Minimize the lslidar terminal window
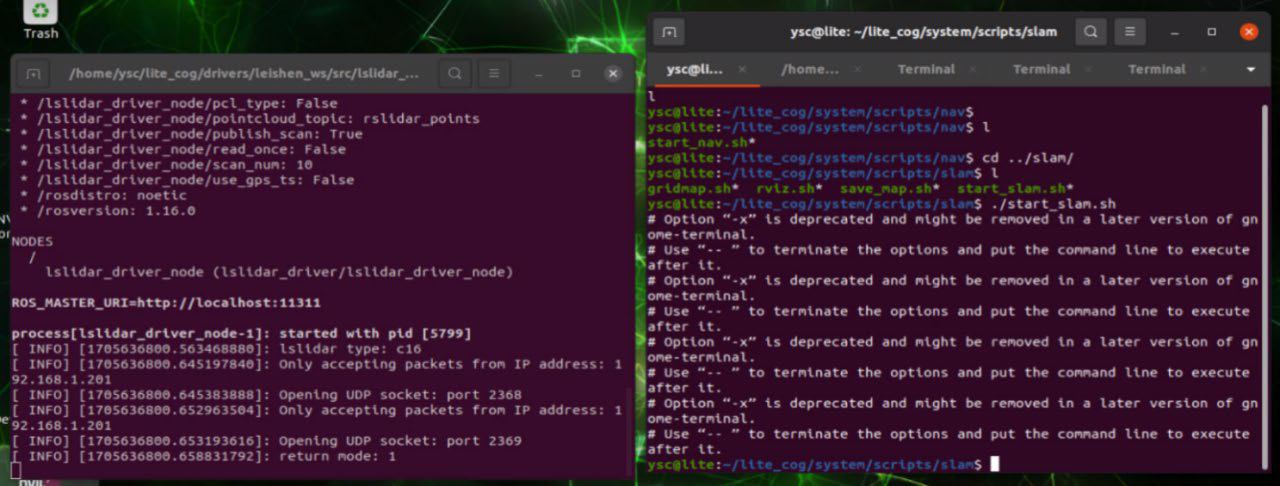Screen dimensions: 1280x486 pyautogui.click(x=539, y=74)
